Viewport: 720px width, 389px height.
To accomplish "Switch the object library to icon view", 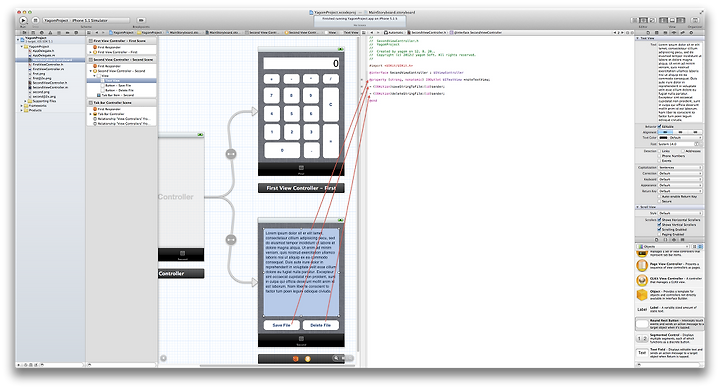I will tap(694, 247).
